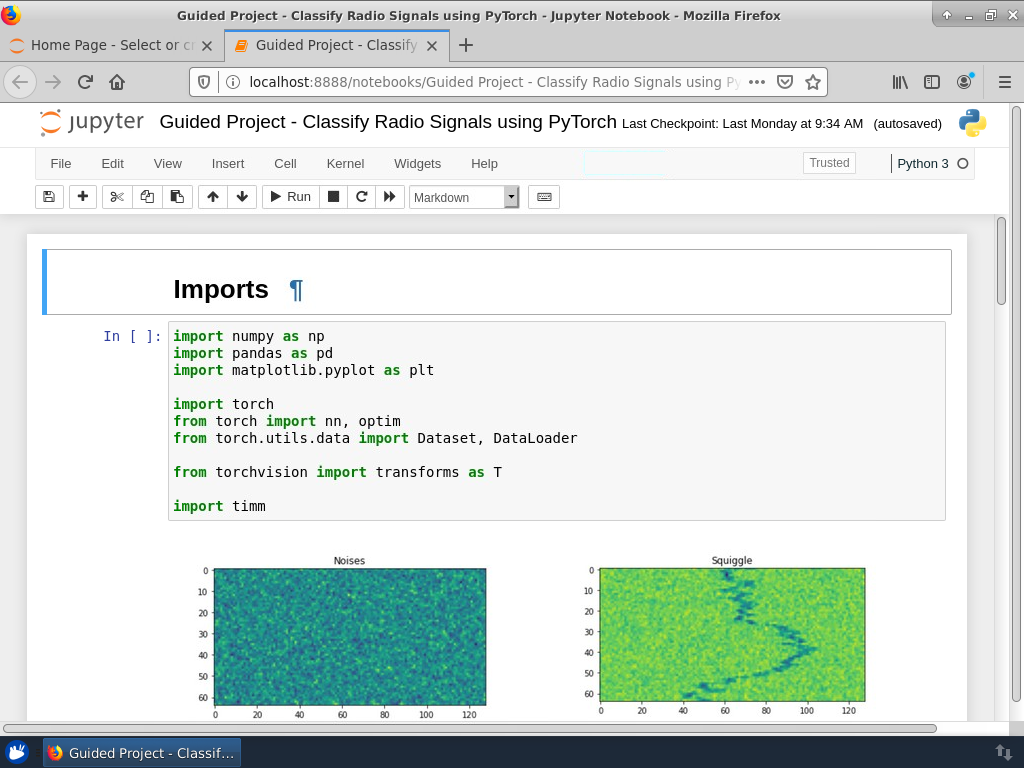
Task: Switch to Home Page browser tab
Action: (x=110, y=45)
